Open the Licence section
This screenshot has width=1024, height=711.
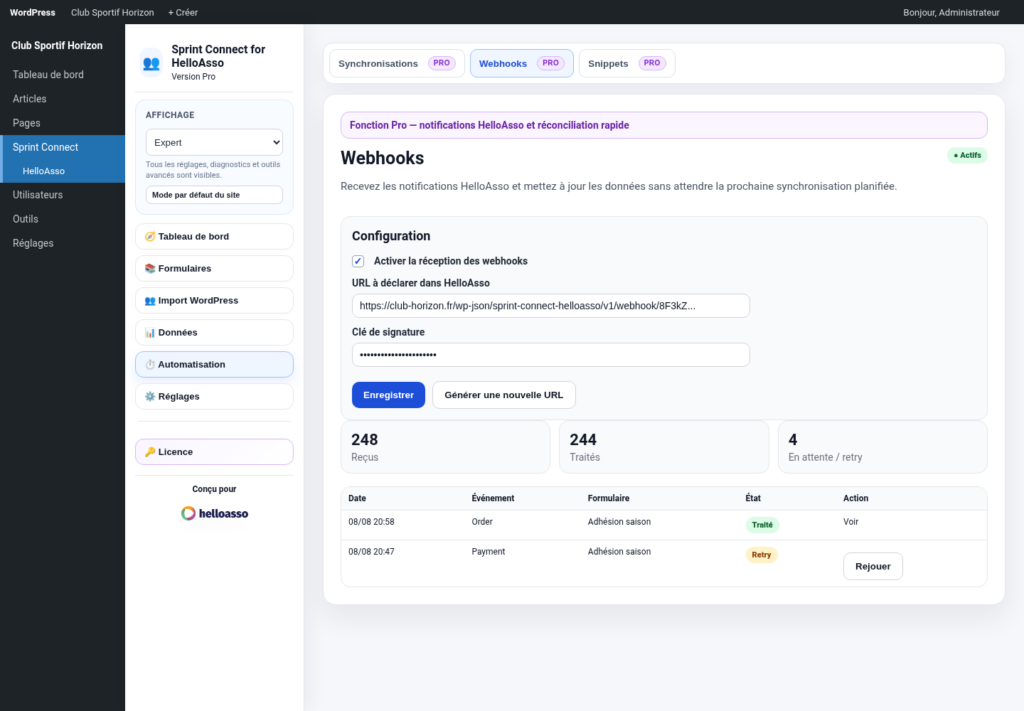pyautogui.click(x=214, y=452)
